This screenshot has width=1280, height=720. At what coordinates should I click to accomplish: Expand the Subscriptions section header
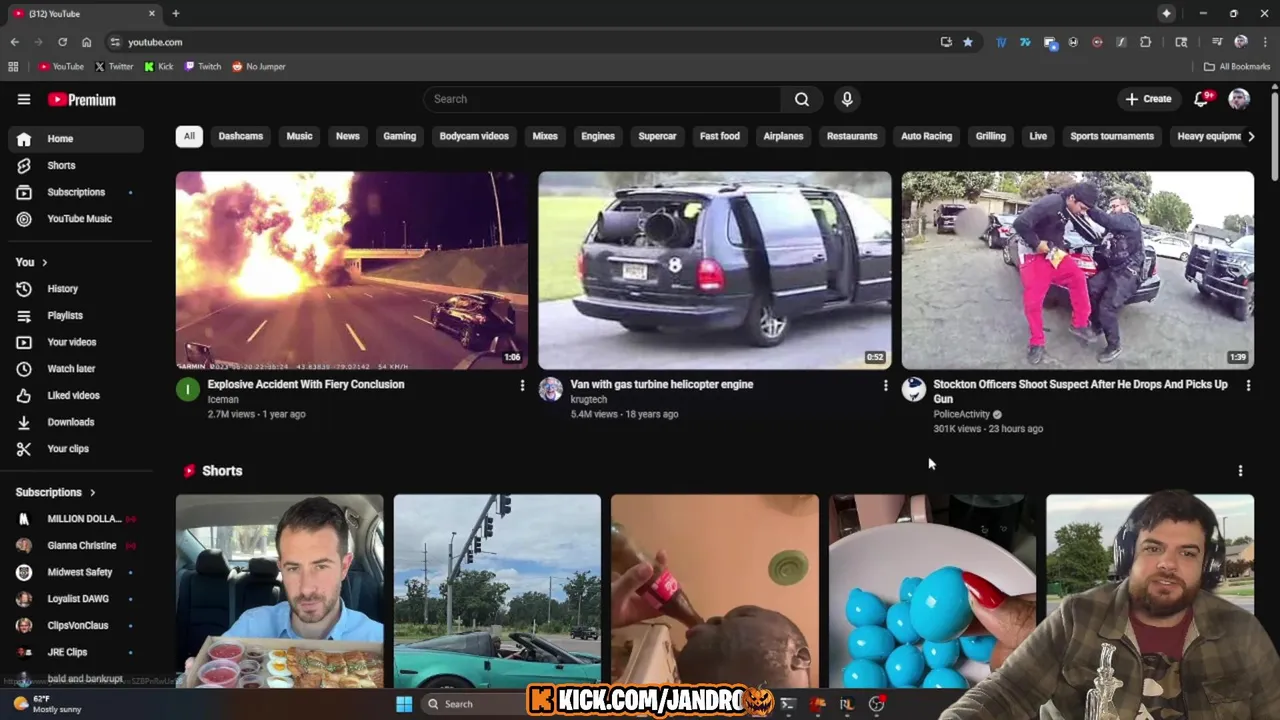pos(56,492)
